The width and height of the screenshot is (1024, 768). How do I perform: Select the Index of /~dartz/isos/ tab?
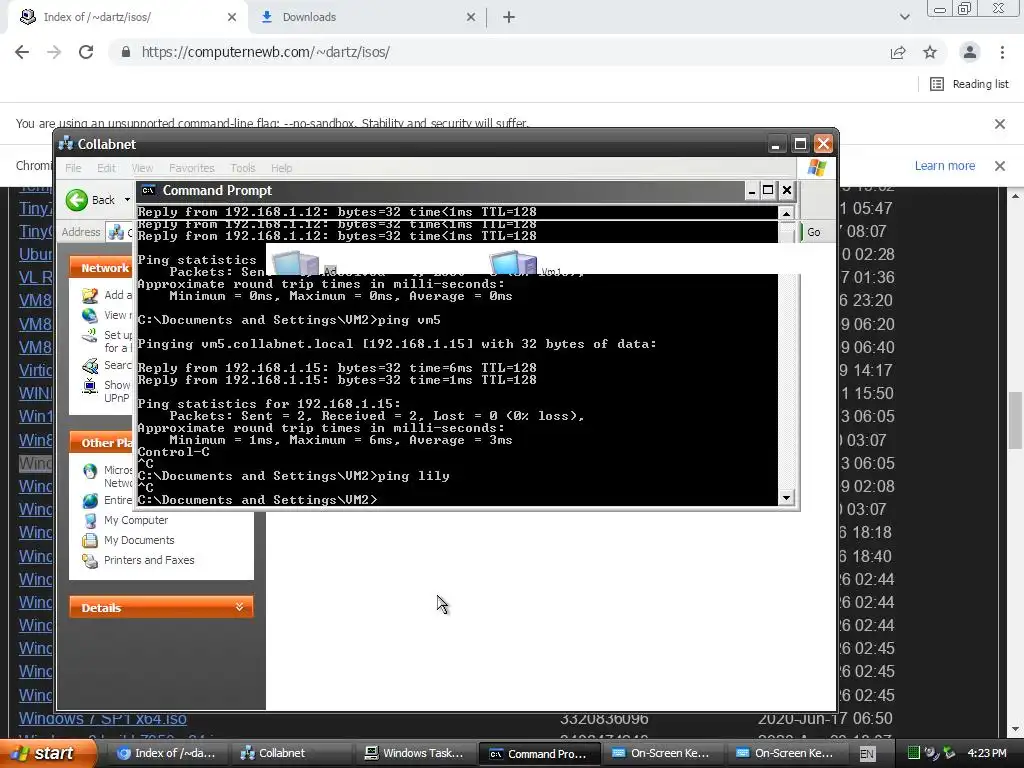127,17
